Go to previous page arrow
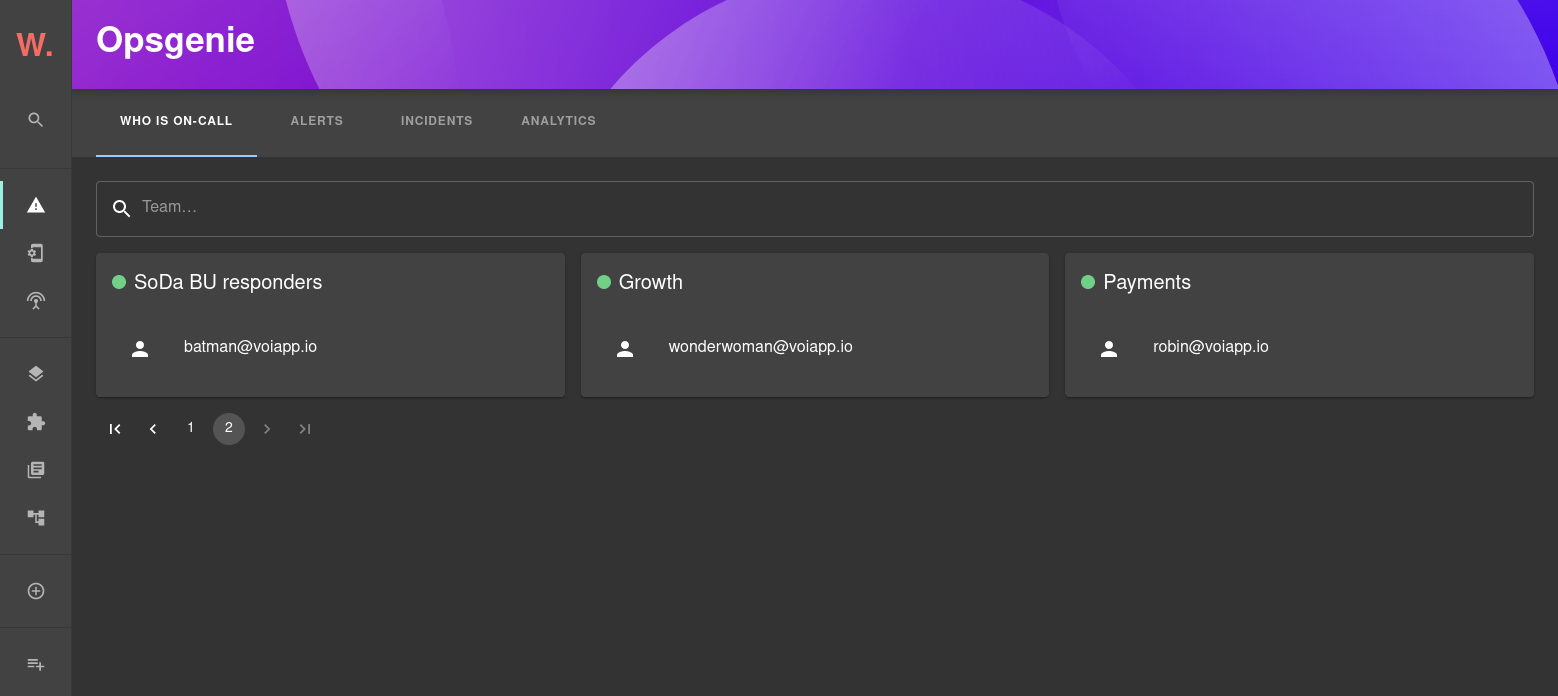 (x=153, y=429)
